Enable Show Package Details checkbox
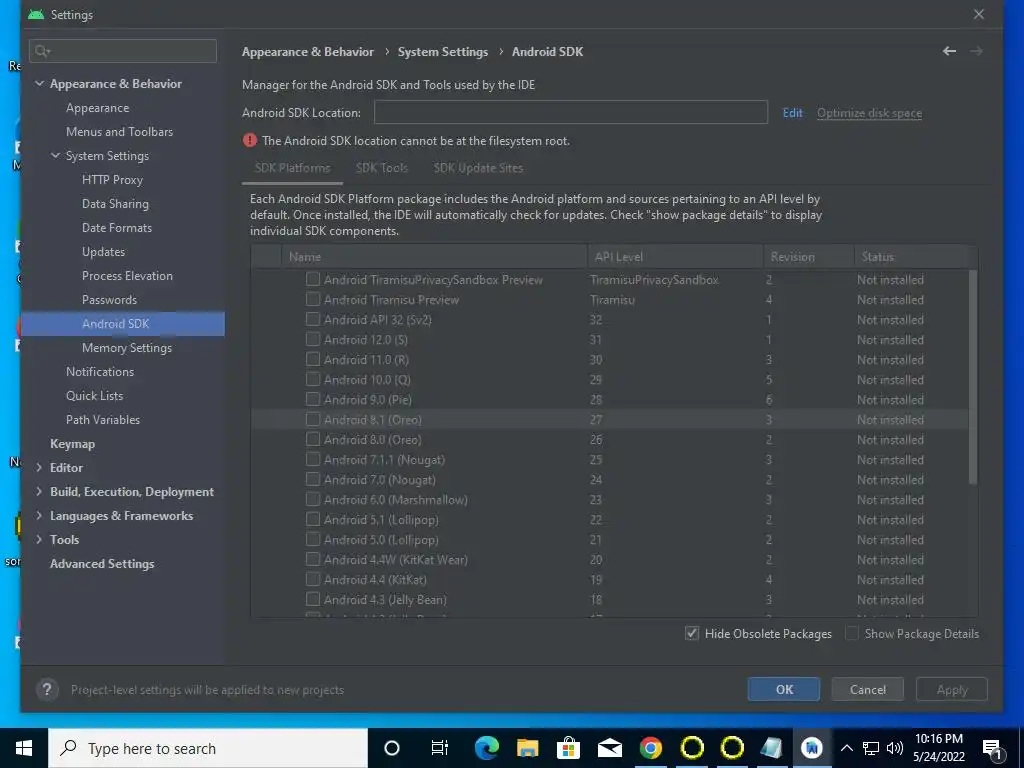Screen dimensions: 1024x768 852,633
